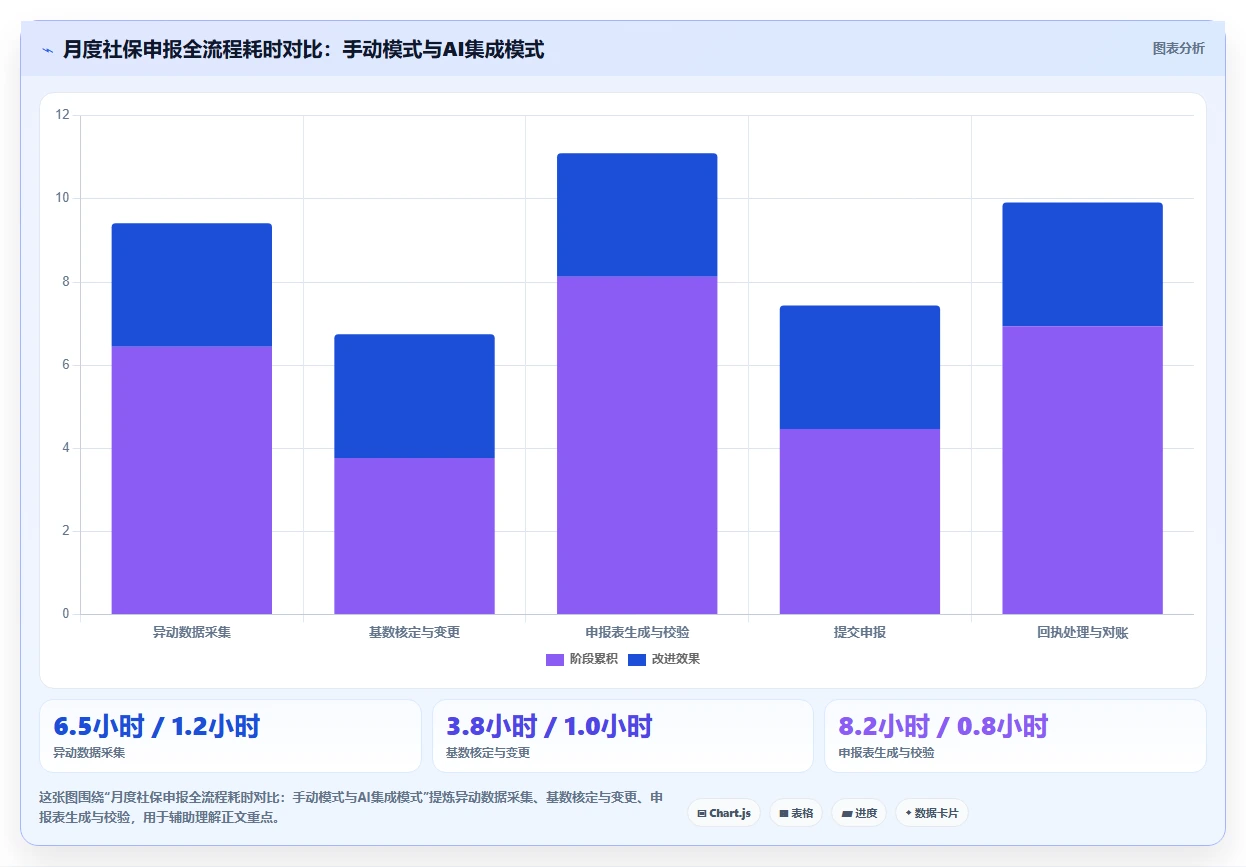Select the blue bar segment for 基数核定与变更
Image resolution: width=1246 pixels, height=867 pixels.
coord(414,396)
